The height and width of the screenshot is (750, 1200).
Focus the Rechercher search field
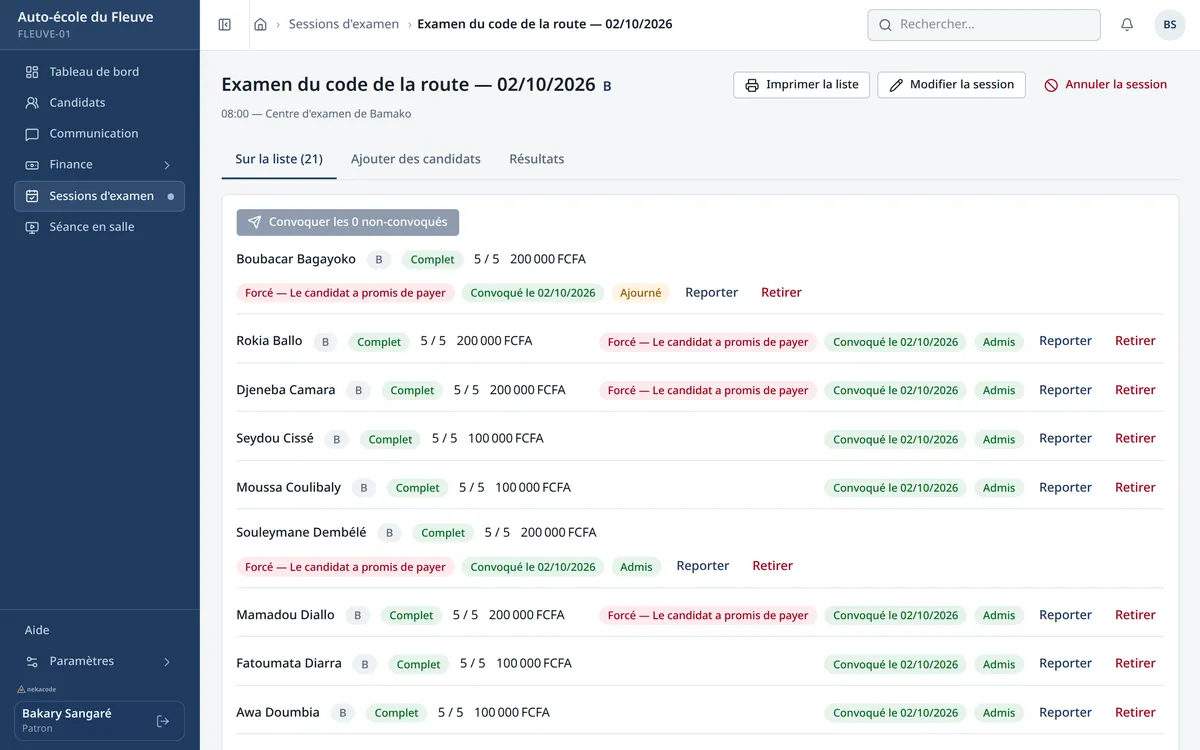click(x=984, y=25)
